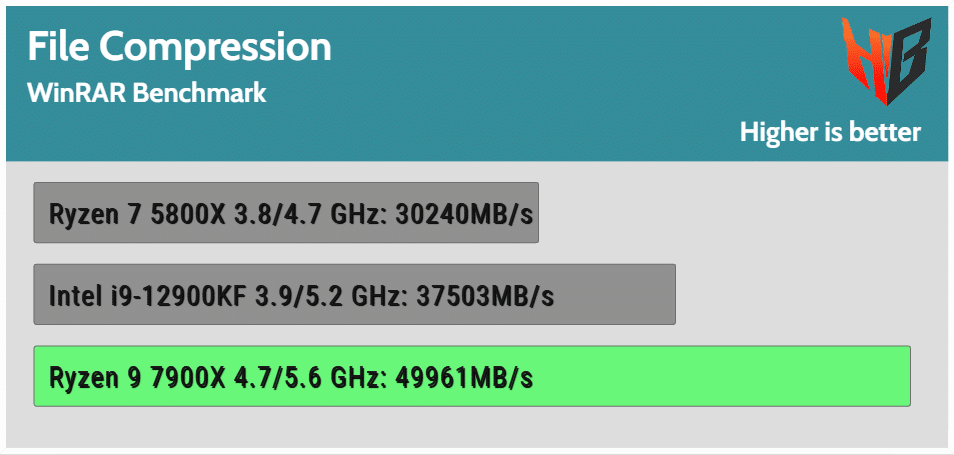Click the 49961MB/s value text
Image resolution: width=954 pixels, height=455 pixels.
click(x=464, y=378)
